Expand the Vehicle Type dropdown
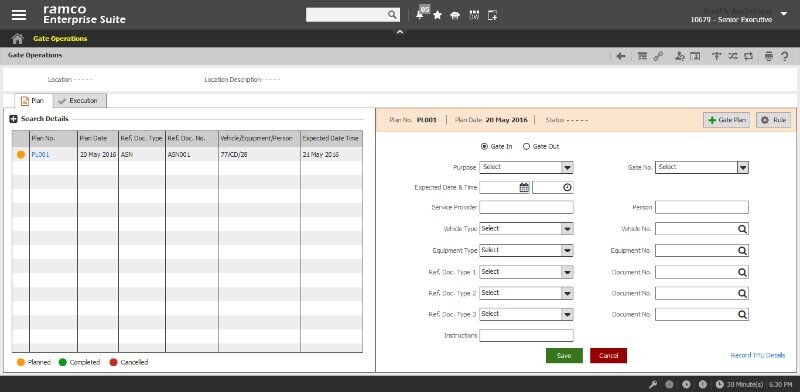Viewport: 800px width, 392px height. [526, 229]
